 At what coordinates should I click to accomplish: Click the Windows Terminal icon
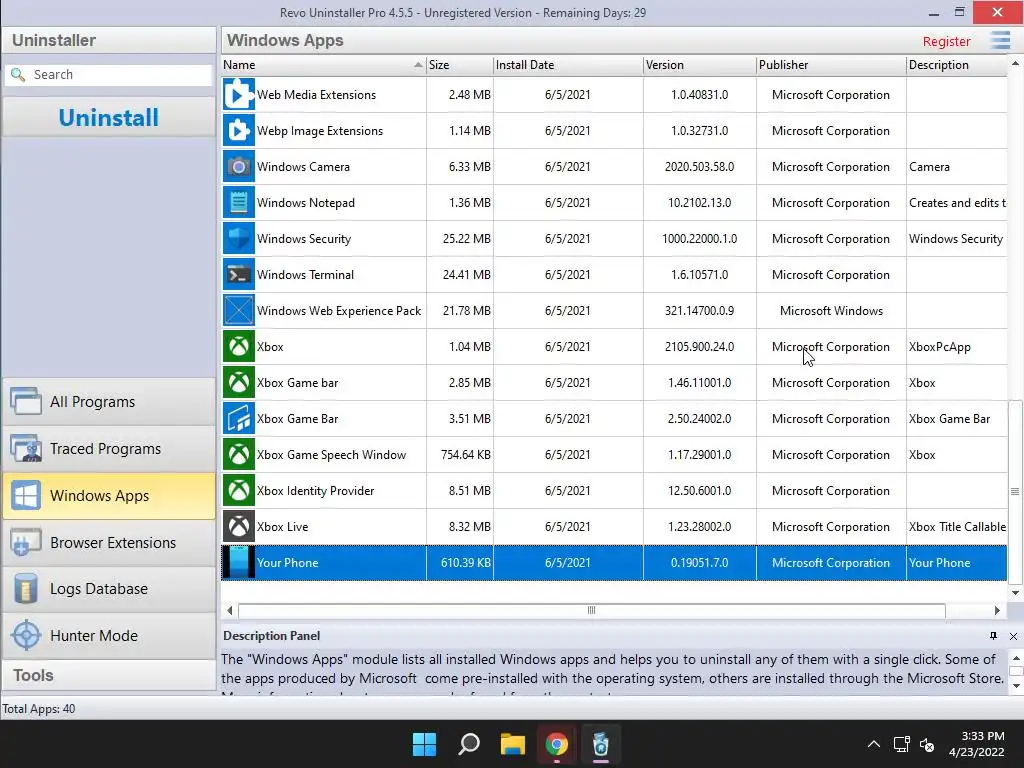(x=238, y=274)
